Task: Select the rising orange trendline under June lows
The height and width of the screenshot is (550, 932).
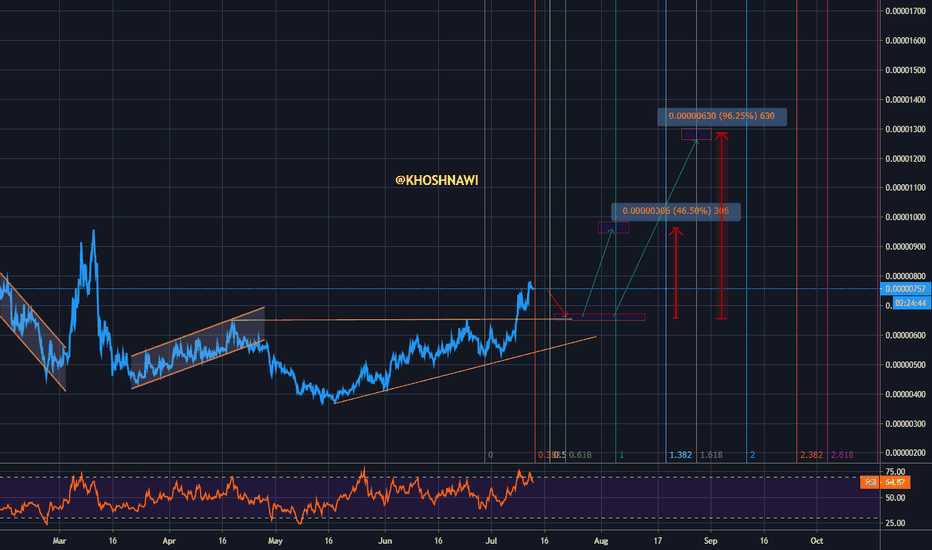Action: (x=465, y=370)
